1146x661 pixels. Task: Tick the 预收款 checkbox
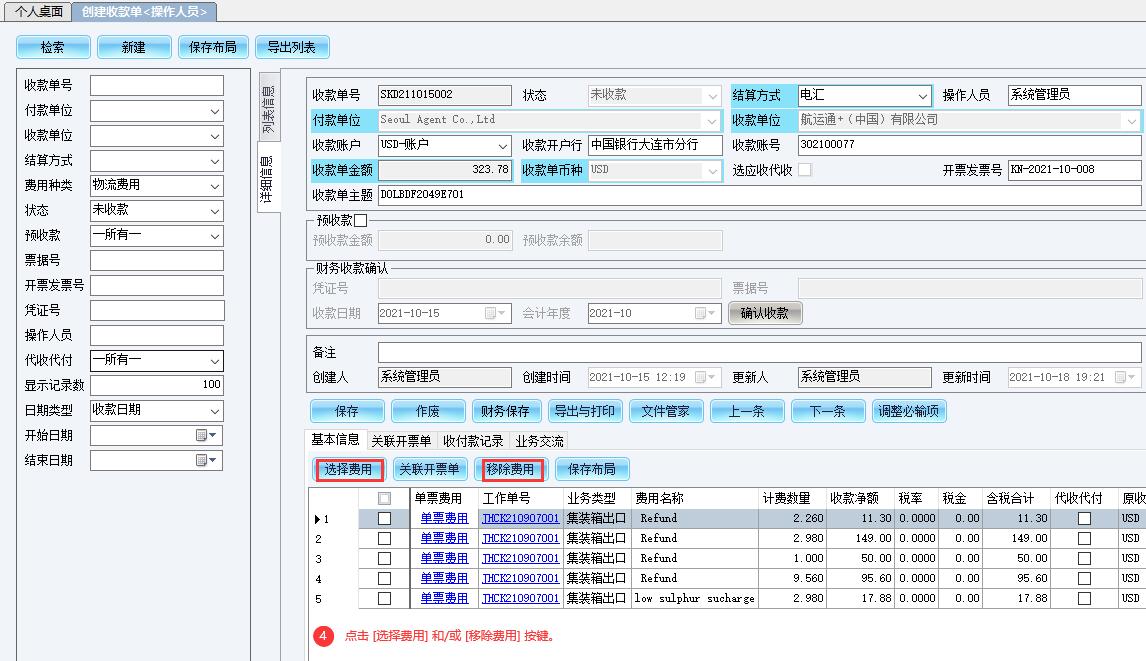tap(361, 220)
